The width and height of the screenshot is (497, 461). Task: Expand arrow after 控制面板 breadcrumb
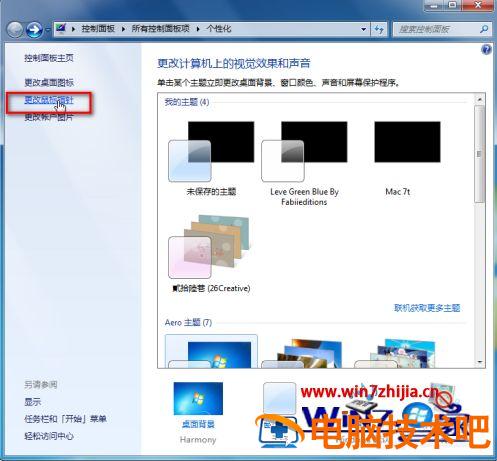(x=124, y=29)
